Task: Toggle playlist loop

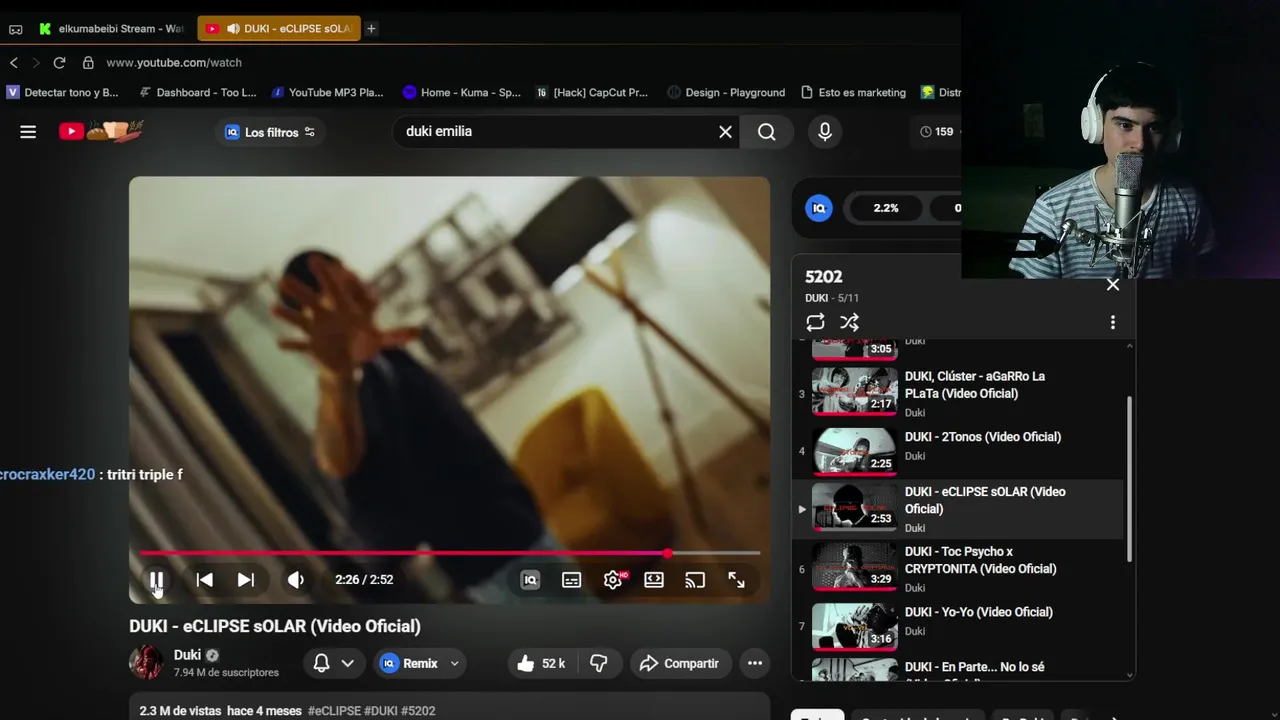Action: point(815,322)
